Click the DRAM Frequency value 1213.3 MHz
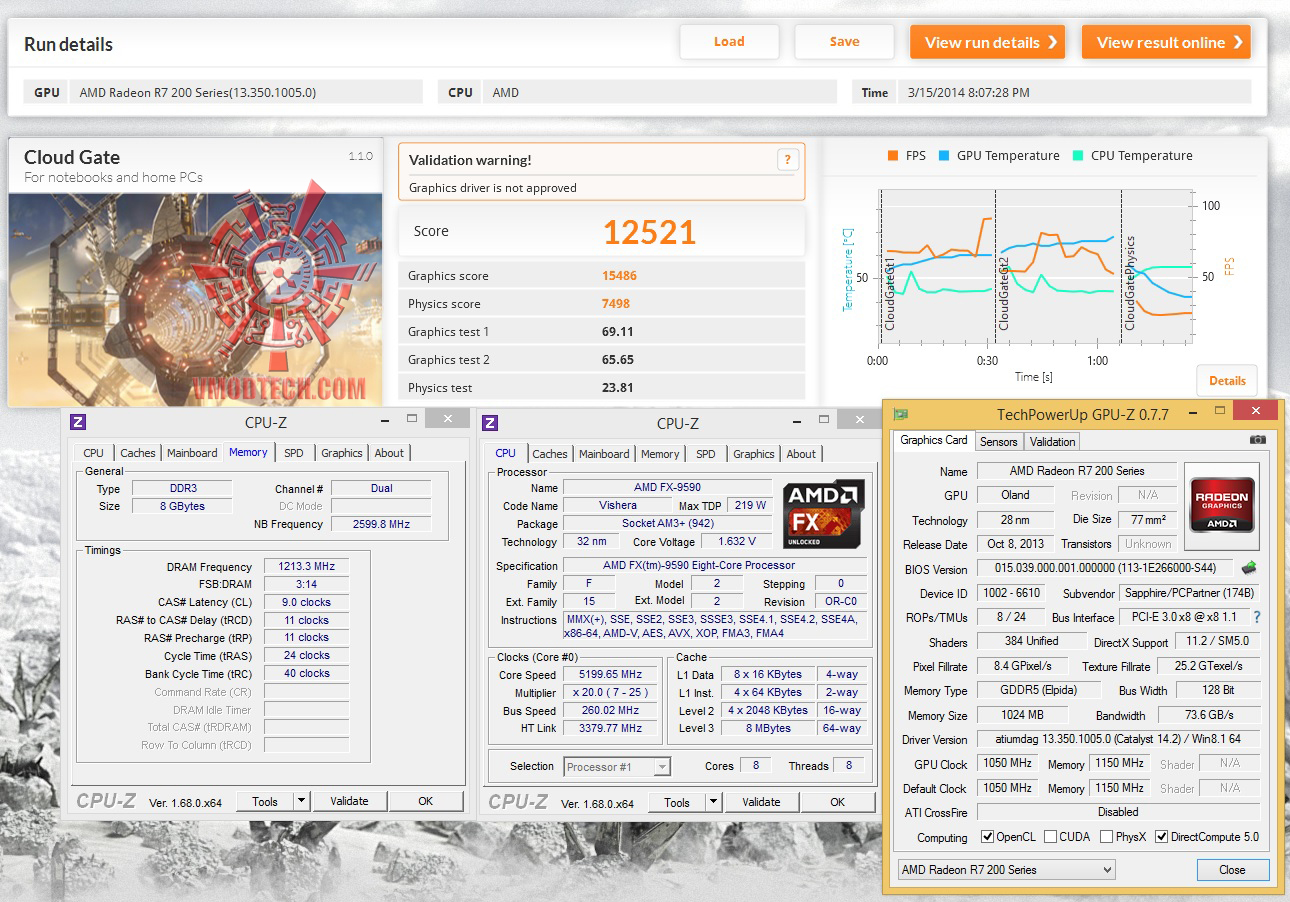 pos(306,566)
